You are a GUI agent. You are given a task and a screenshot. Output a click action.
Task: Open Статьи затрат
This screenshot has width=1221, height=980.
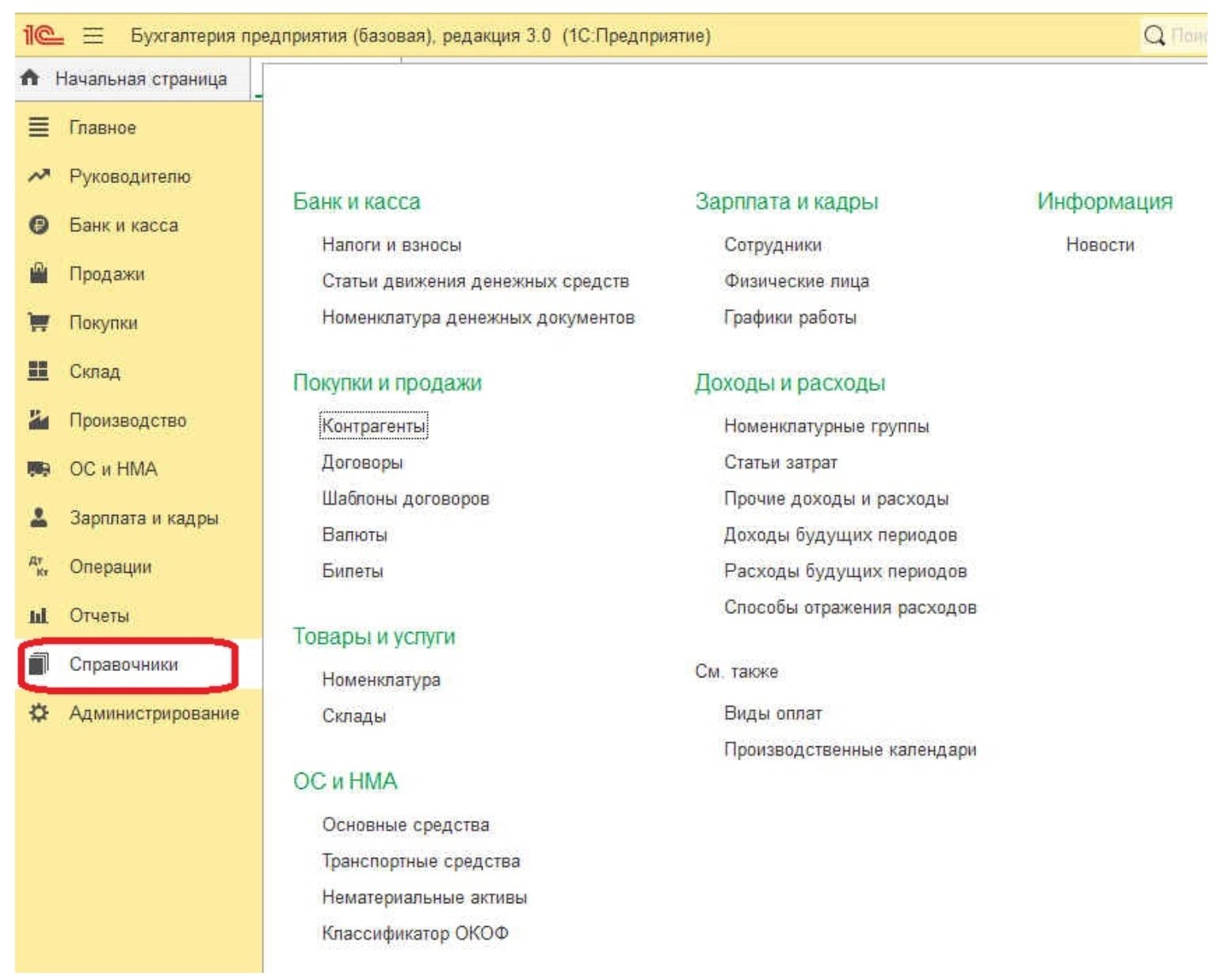click(x=780, y=463)
